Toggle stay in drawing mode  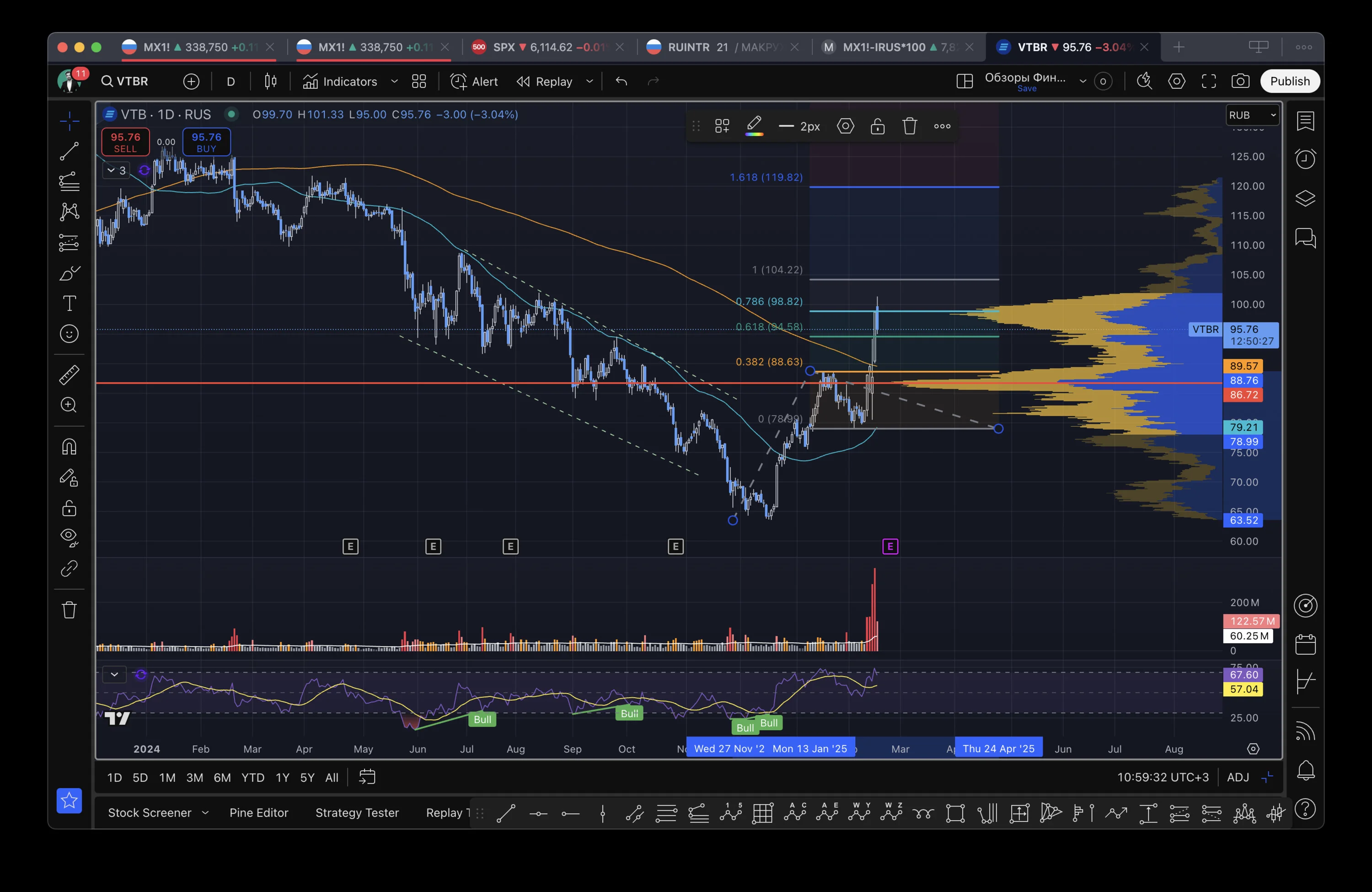[69, 478]
